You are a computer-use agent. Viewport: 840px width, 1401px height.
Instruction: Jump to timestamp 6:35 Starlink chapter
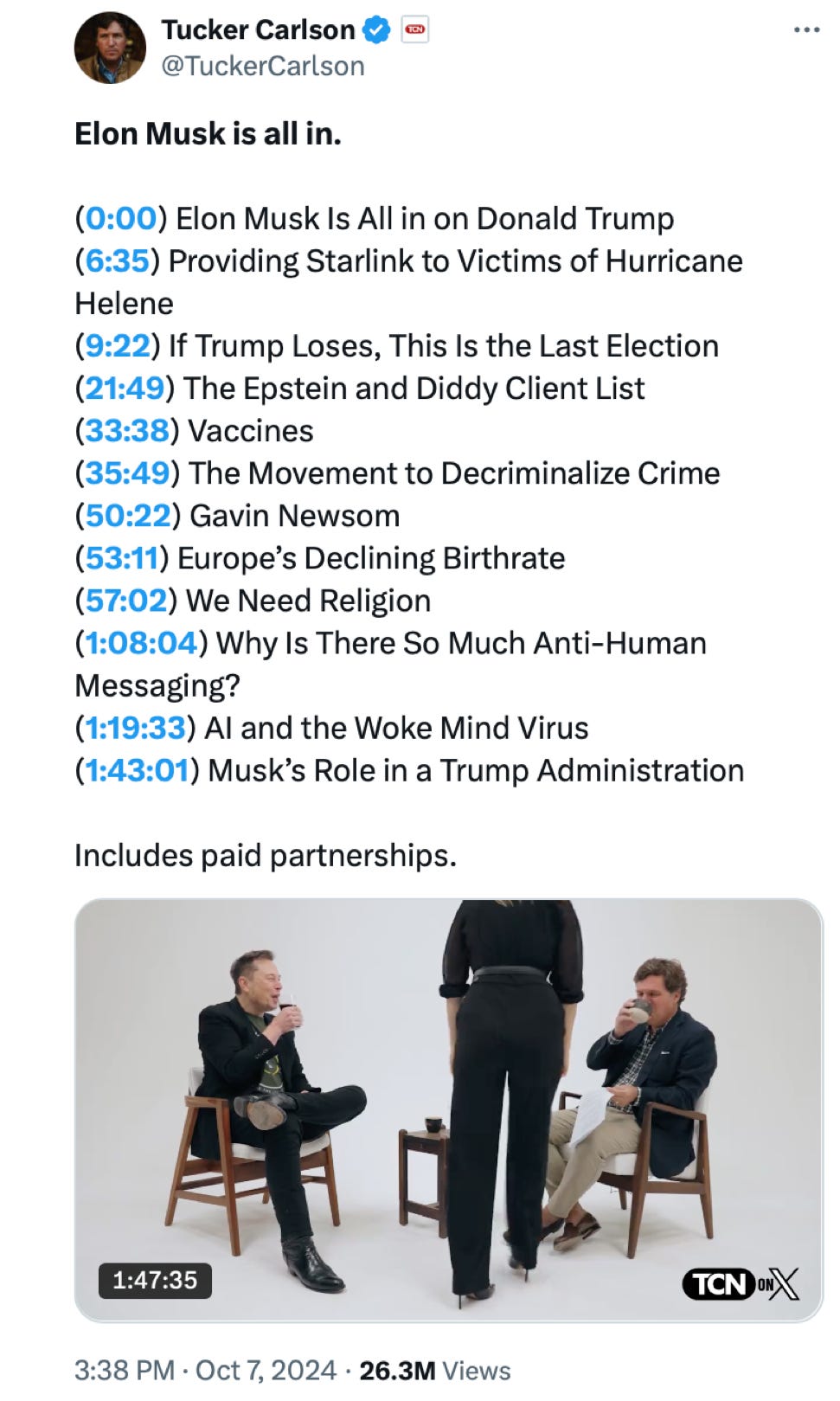(x=116, y=261)
